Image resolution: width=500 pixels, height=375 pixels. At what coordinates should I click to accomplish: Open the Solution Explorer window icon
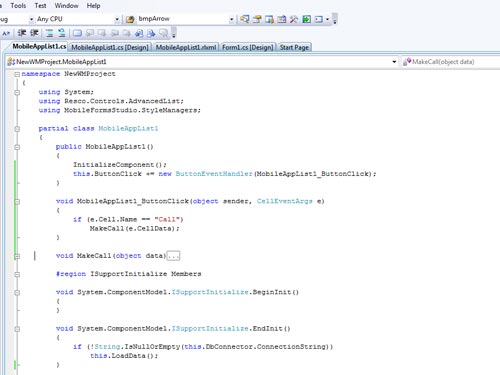244,19
